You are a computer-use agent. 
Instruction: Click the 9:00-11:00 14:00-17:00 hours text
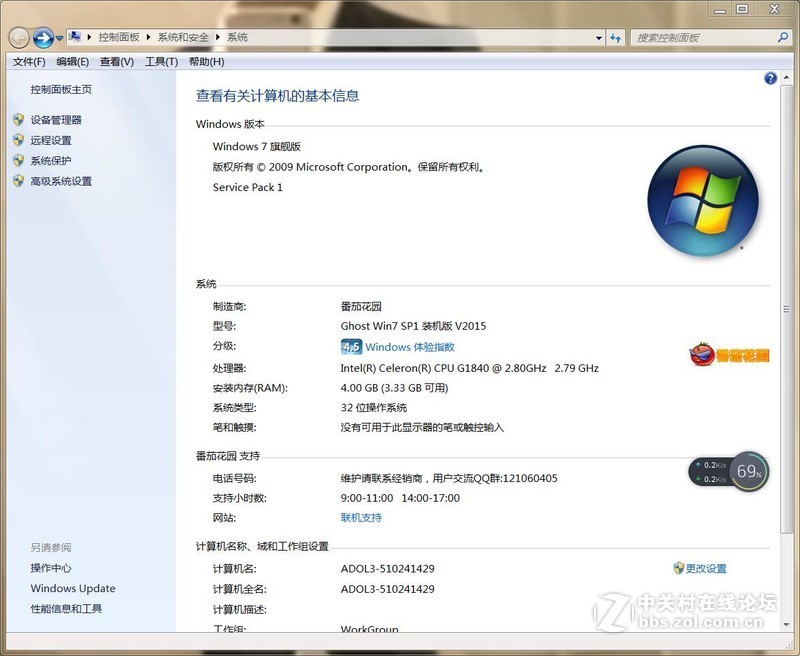pyautogui.click(x=401, y=498)
